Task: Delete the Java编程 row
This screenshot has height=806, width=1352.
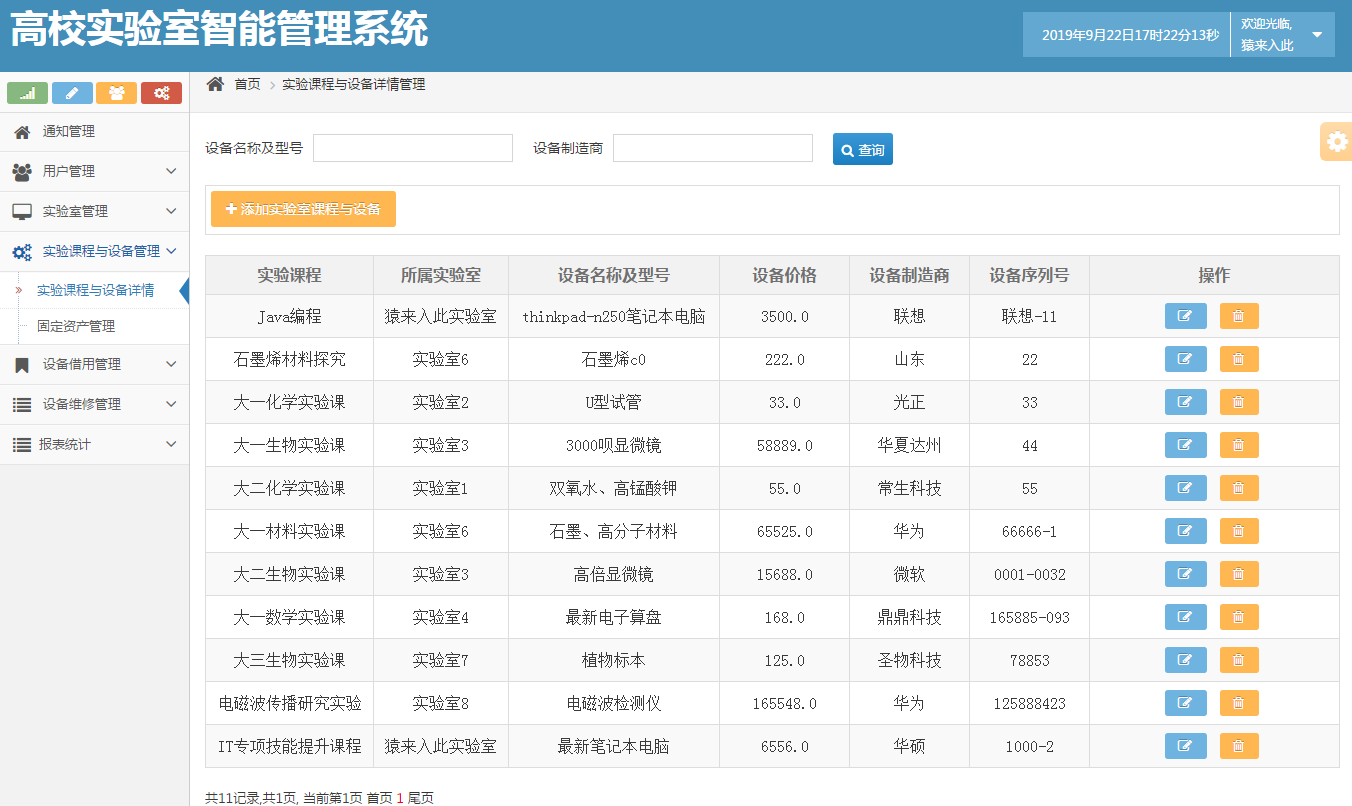Action: [1239, 316]
